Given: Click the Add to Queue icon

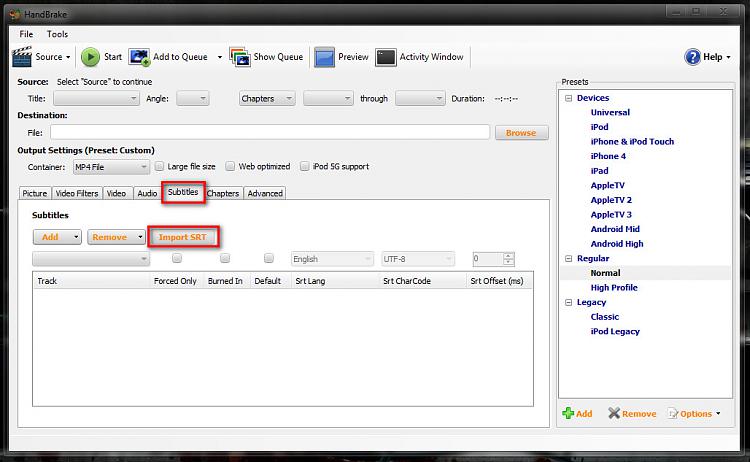Looking at the screenshot, I should (139, 57).
